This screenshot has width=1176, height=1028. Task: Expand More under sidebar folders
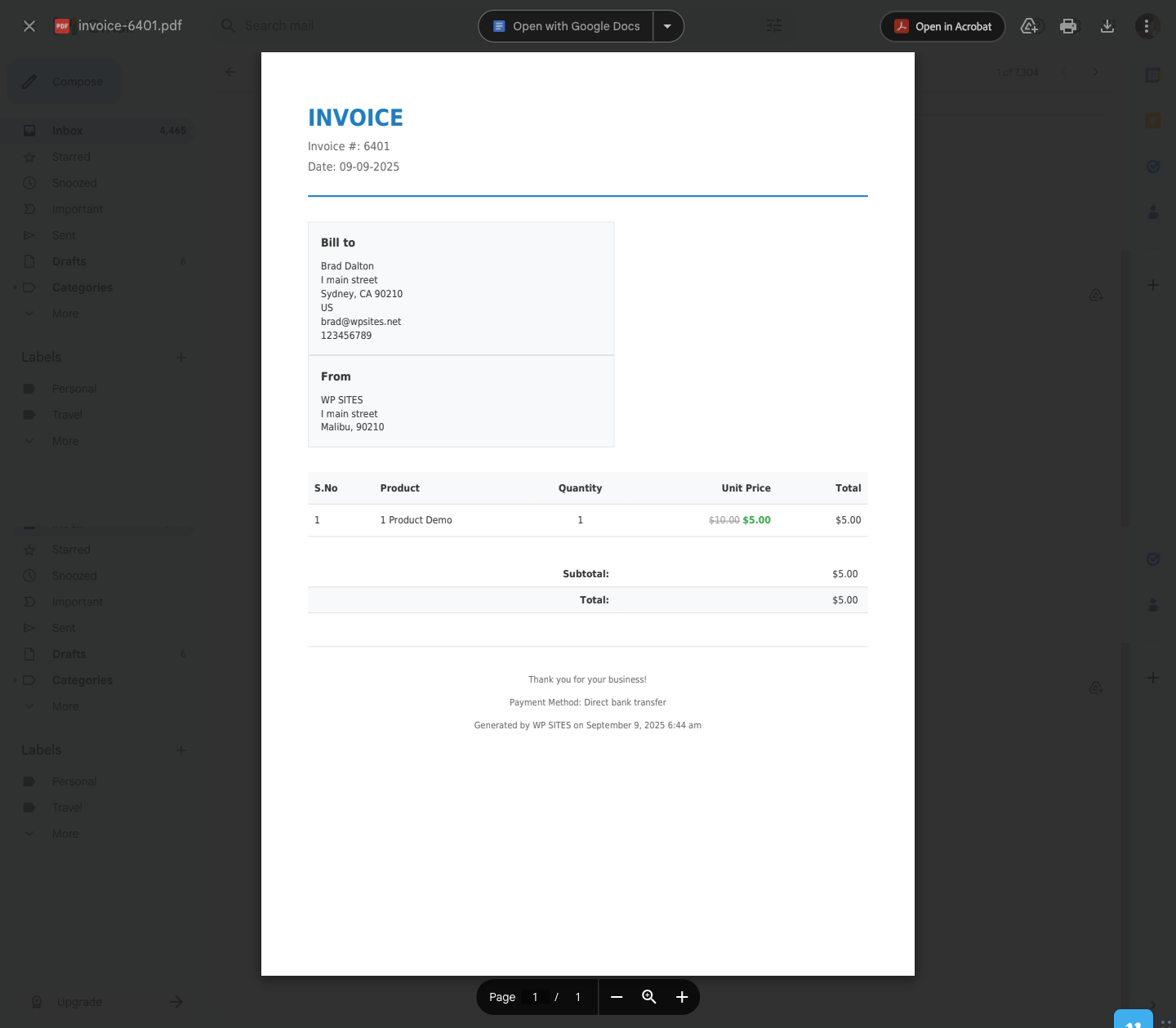tap(65, 314)
